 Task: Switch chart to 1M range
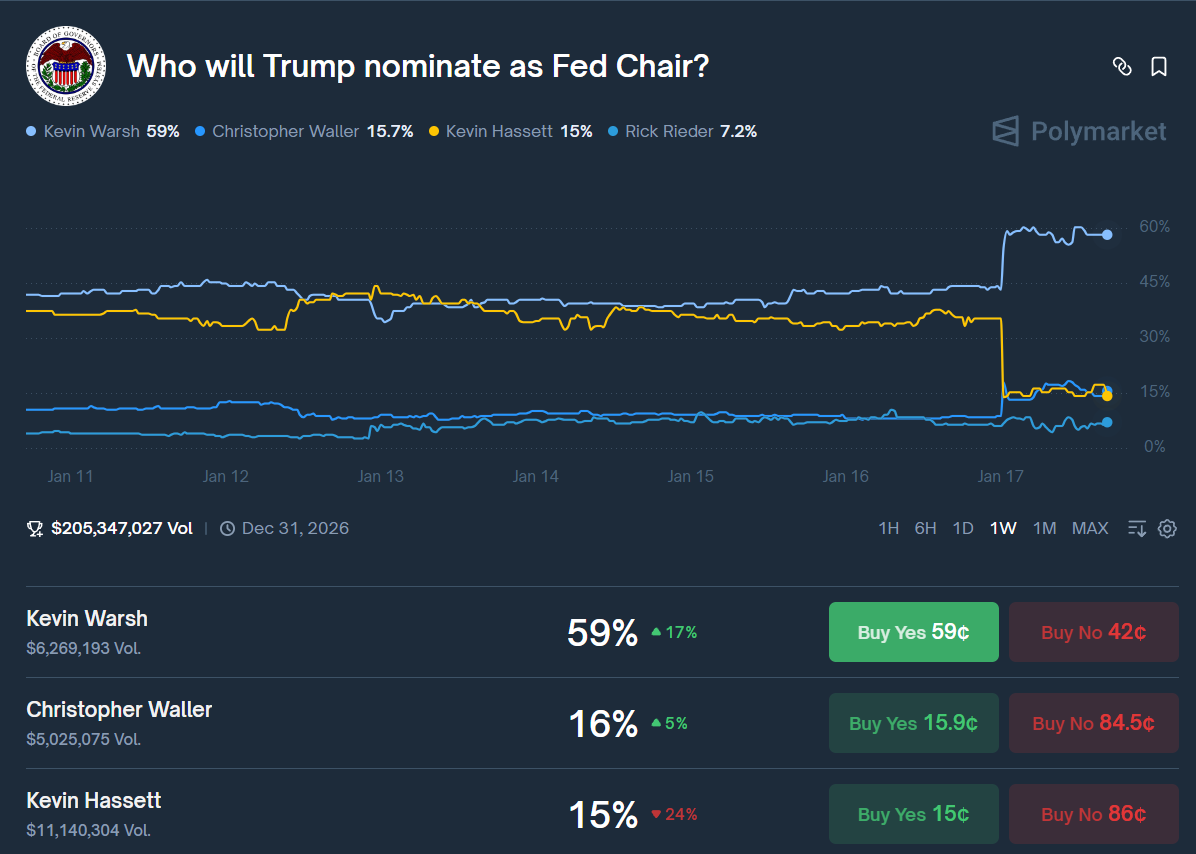[1044, 528]
